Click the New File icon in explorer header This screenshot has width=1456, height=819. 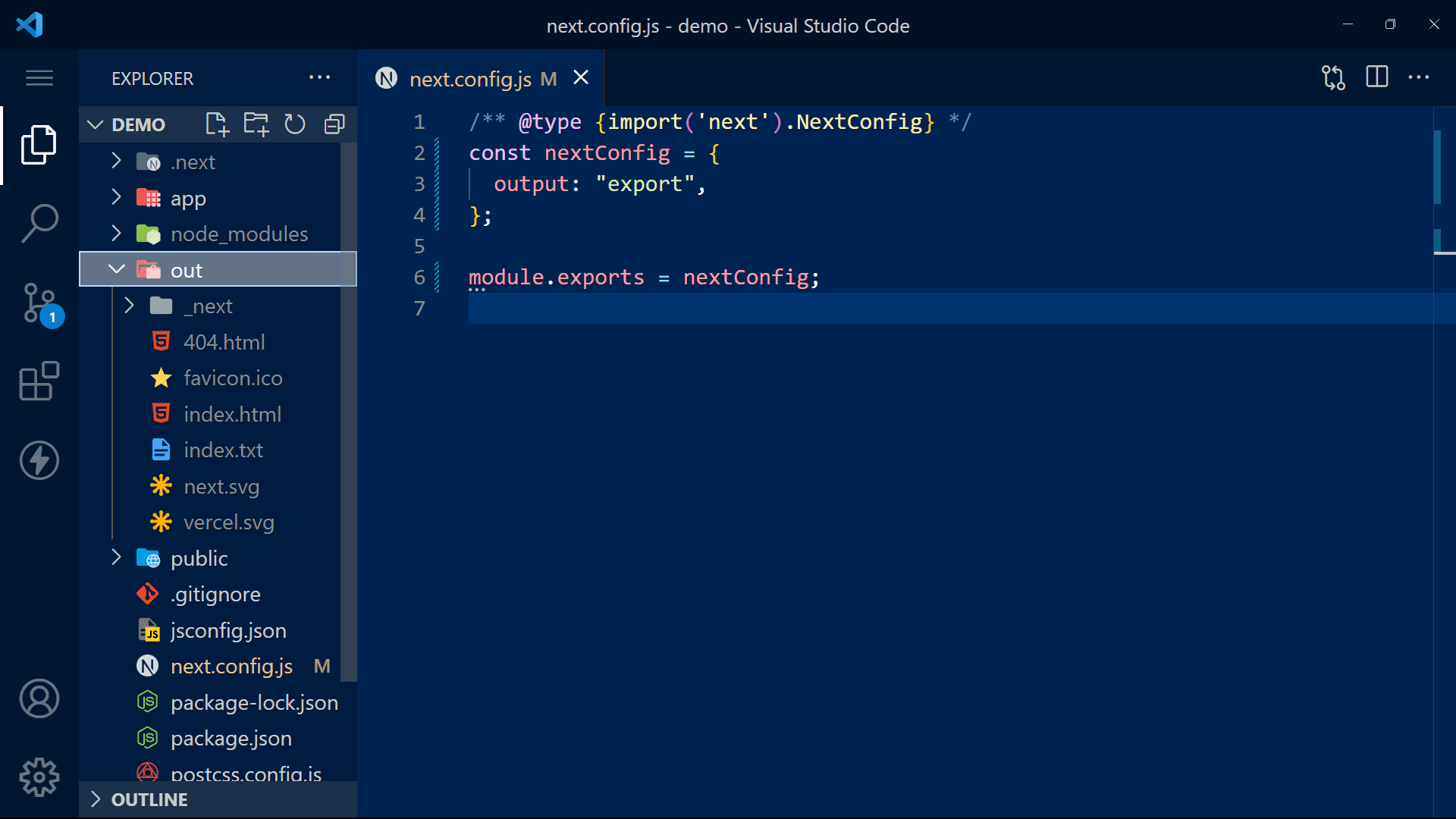click(x=217, y=124)
